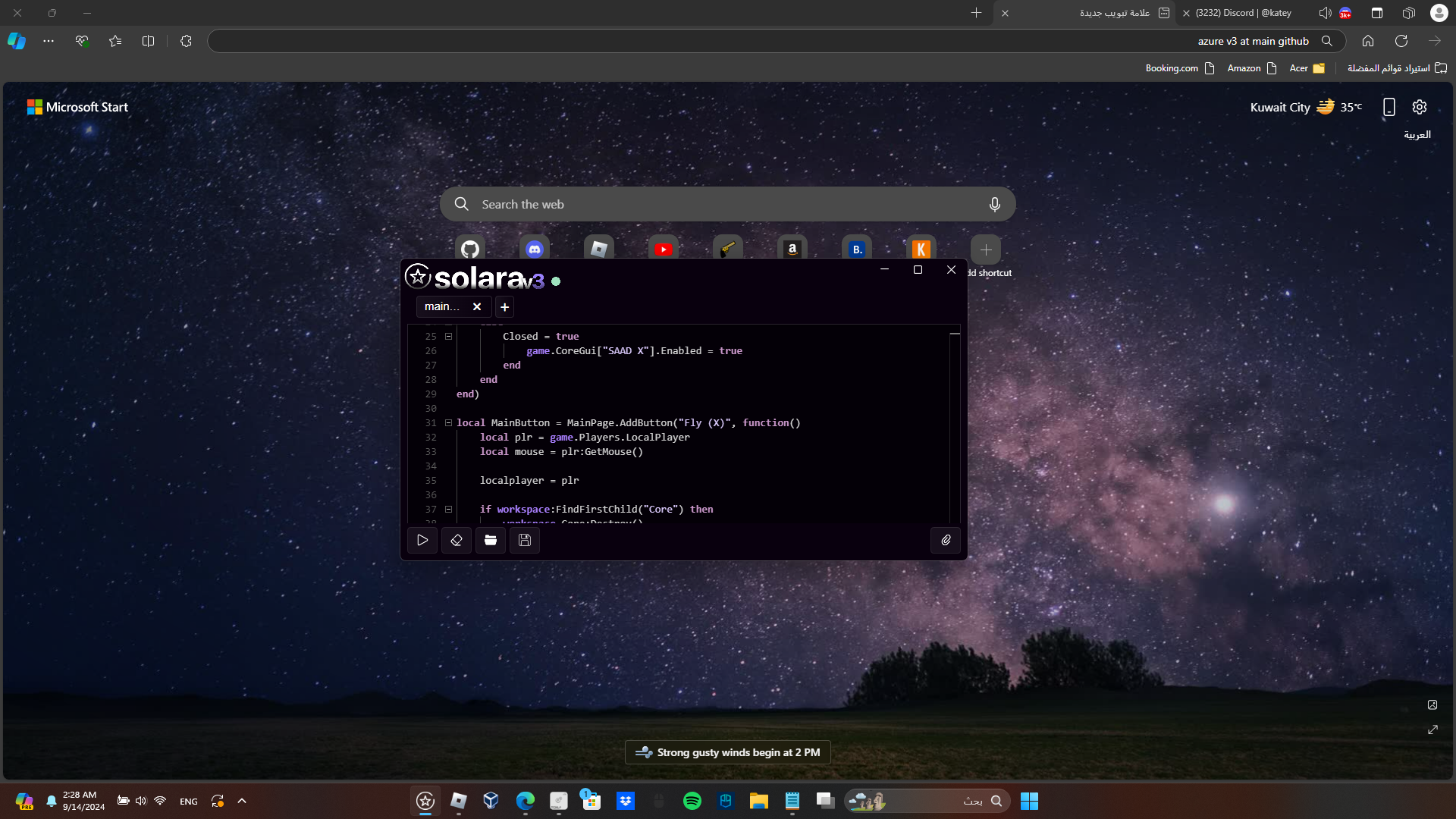Open the extensions puzzle icon

click(x=187, y=41)
